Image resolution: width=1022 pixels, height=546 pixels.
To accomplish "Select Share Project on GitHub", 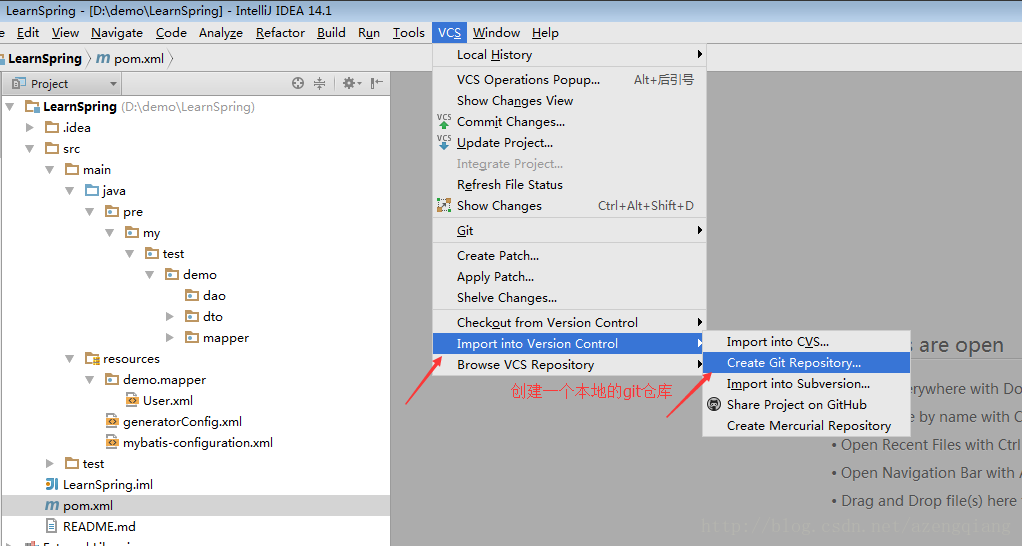I will [x=806, y=405].
